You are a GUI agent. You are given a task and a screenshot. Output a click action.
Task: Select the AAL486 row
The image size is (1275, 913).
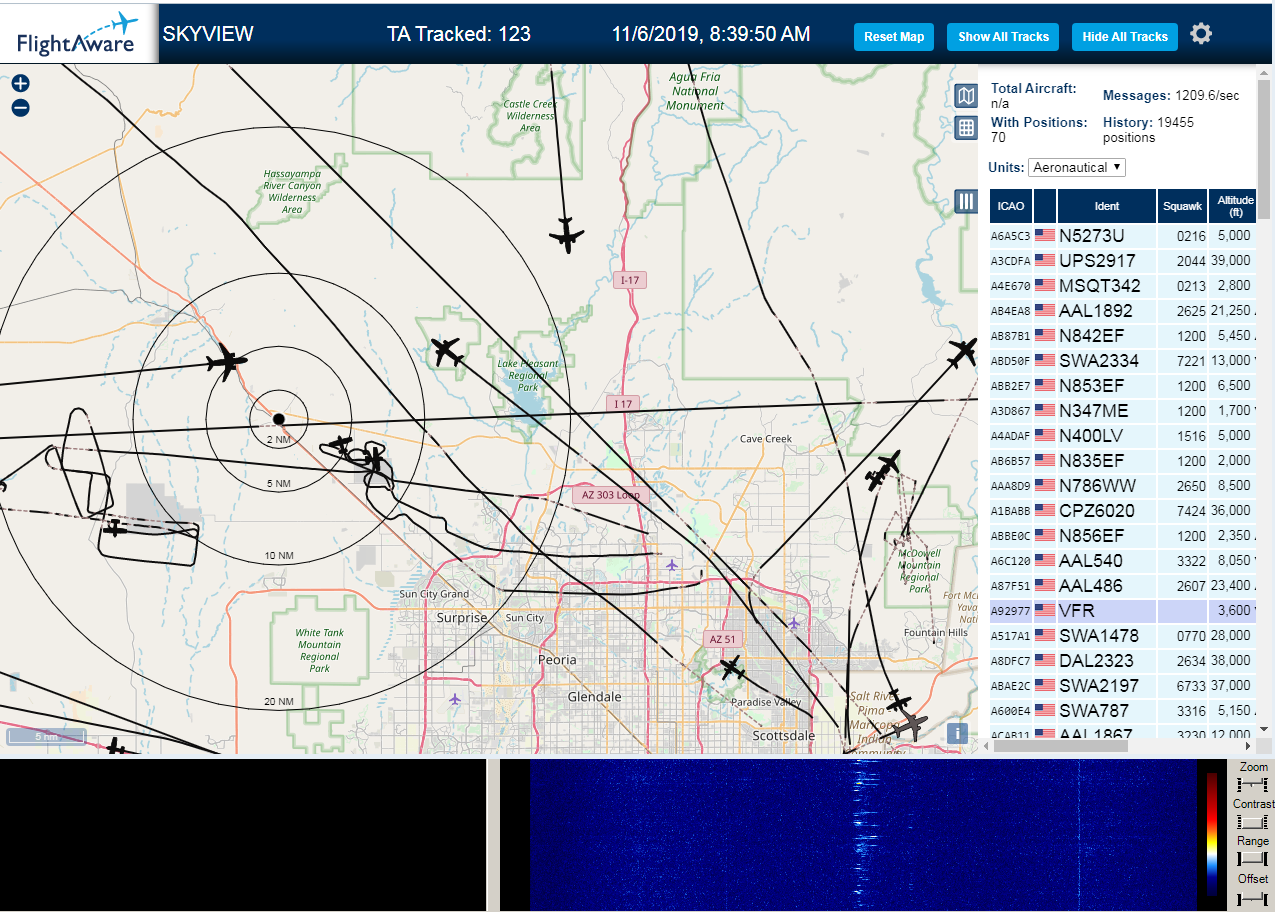(x=1122, y=585)
